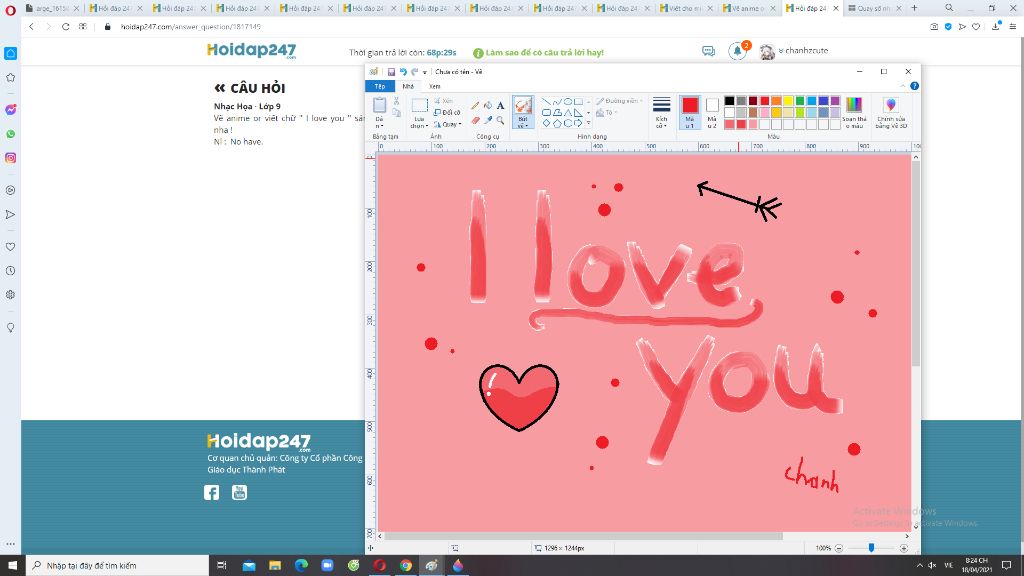The image size is (1024, 576).
Task: Select the Text tool (A) in Paint
Action: point(500,106)
